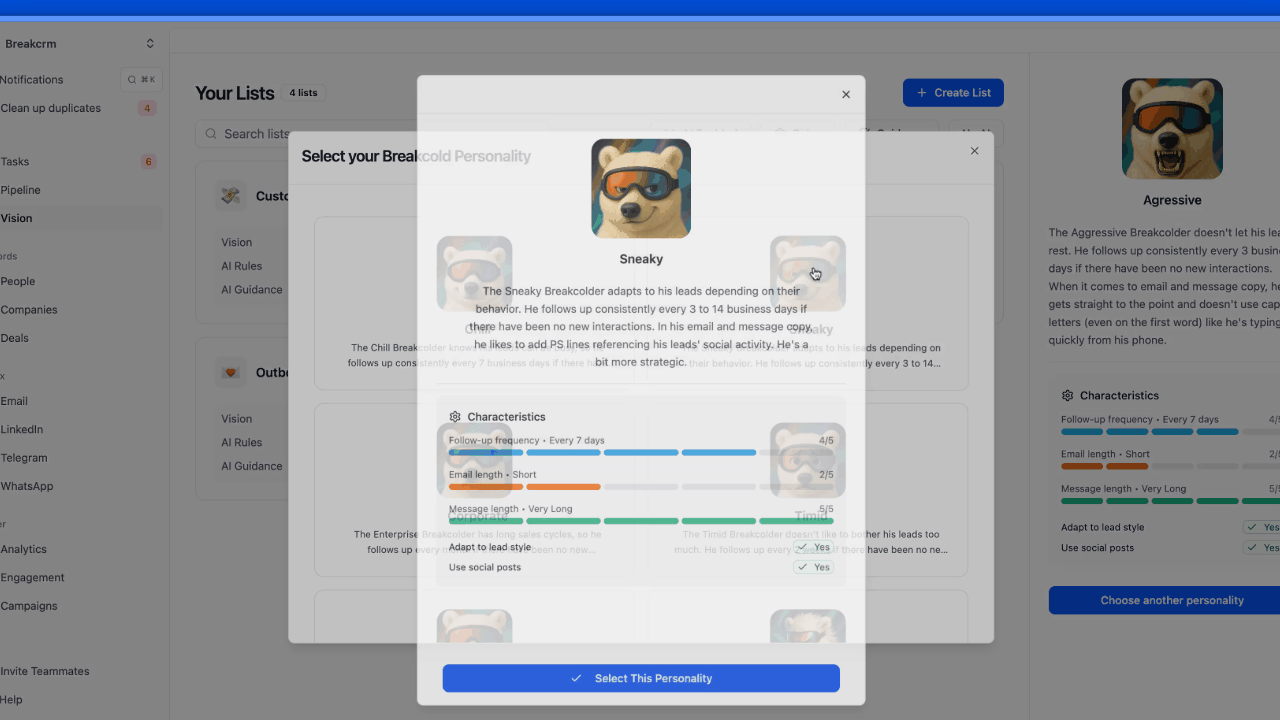Click the Yes badge for Adapt to lead style in right panel
This screenshot has width=1280, height=720.
pos(1262,527)
